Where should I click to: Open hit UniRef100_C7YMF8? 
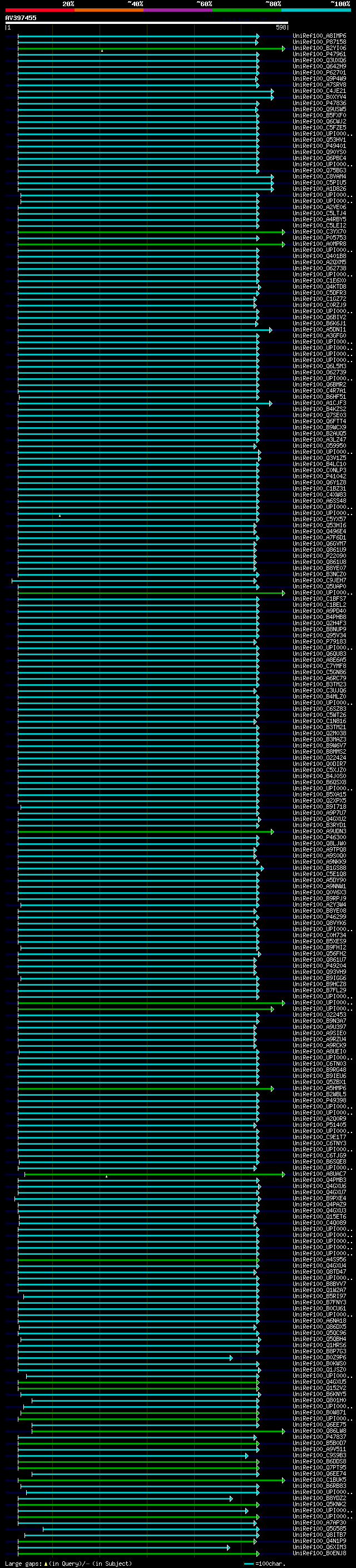319,666
